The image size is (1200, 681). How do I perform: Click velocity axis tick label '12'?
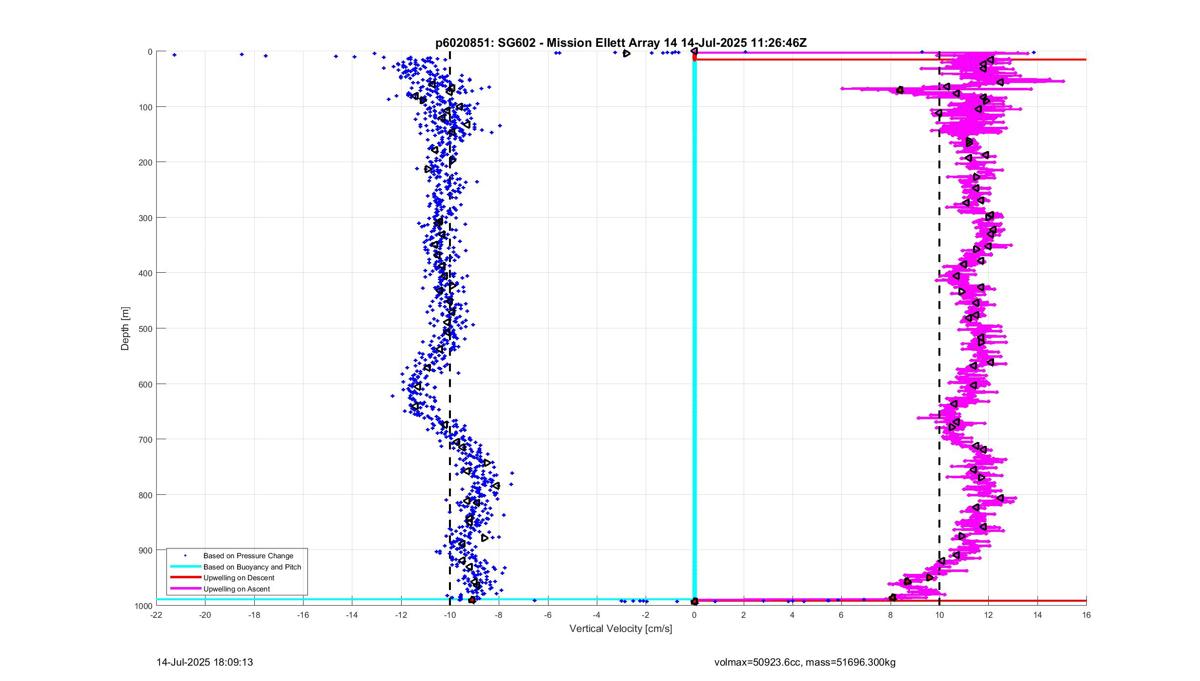point(988,614)
